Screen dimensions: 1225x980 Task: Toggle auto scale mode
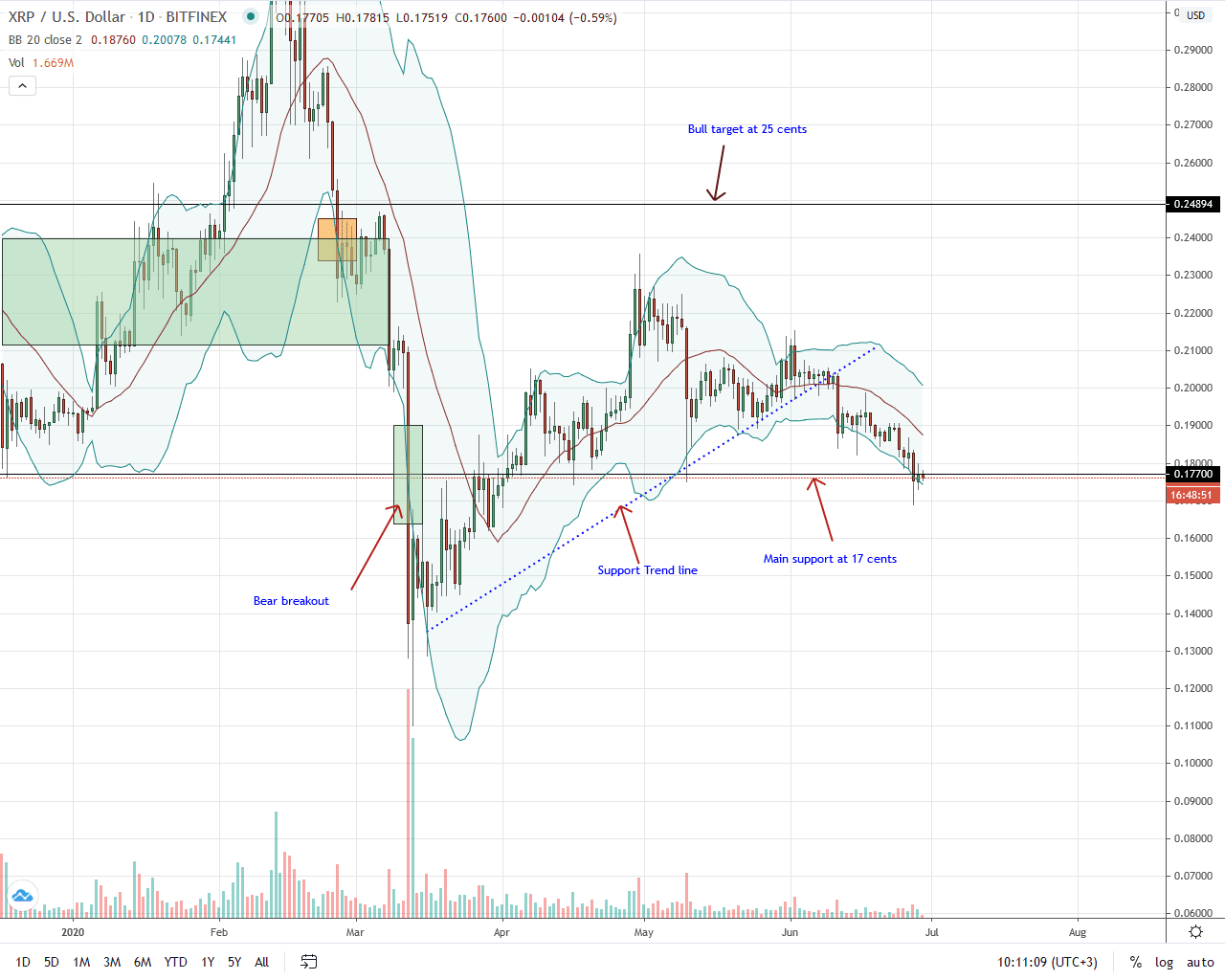click(1200, 962)
